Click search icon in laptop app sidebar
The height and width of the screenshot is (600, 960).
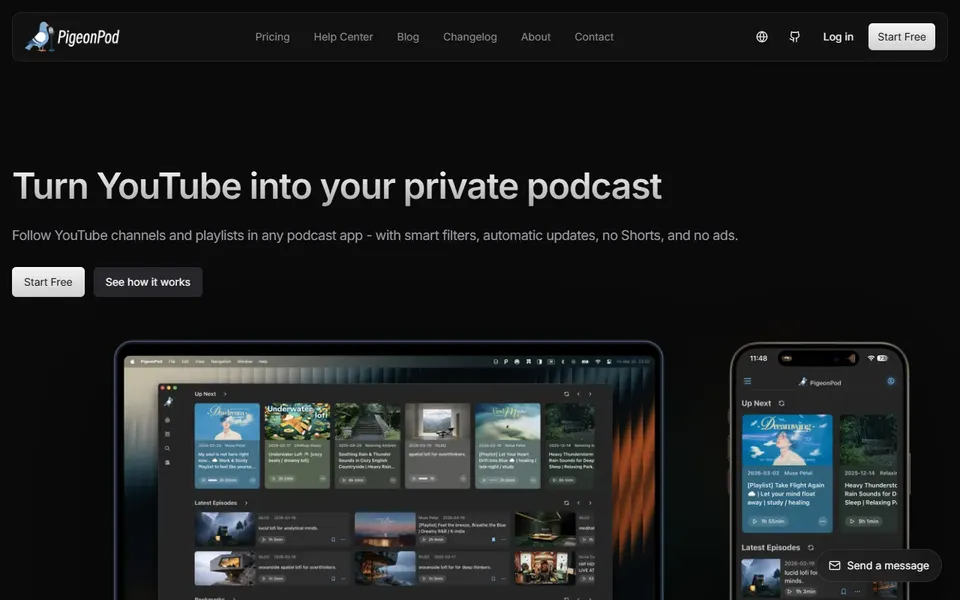167,449
